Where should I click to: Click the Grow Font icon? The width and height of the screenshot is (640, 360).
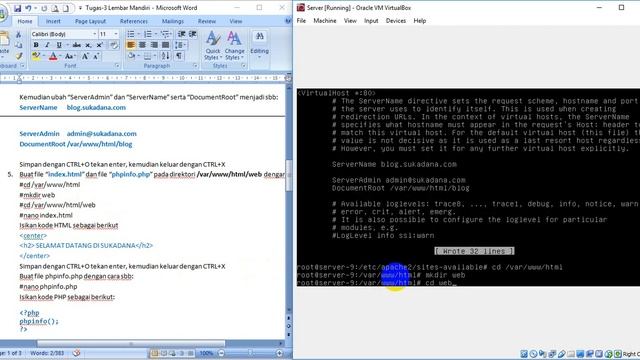click(x=85, y=56)
